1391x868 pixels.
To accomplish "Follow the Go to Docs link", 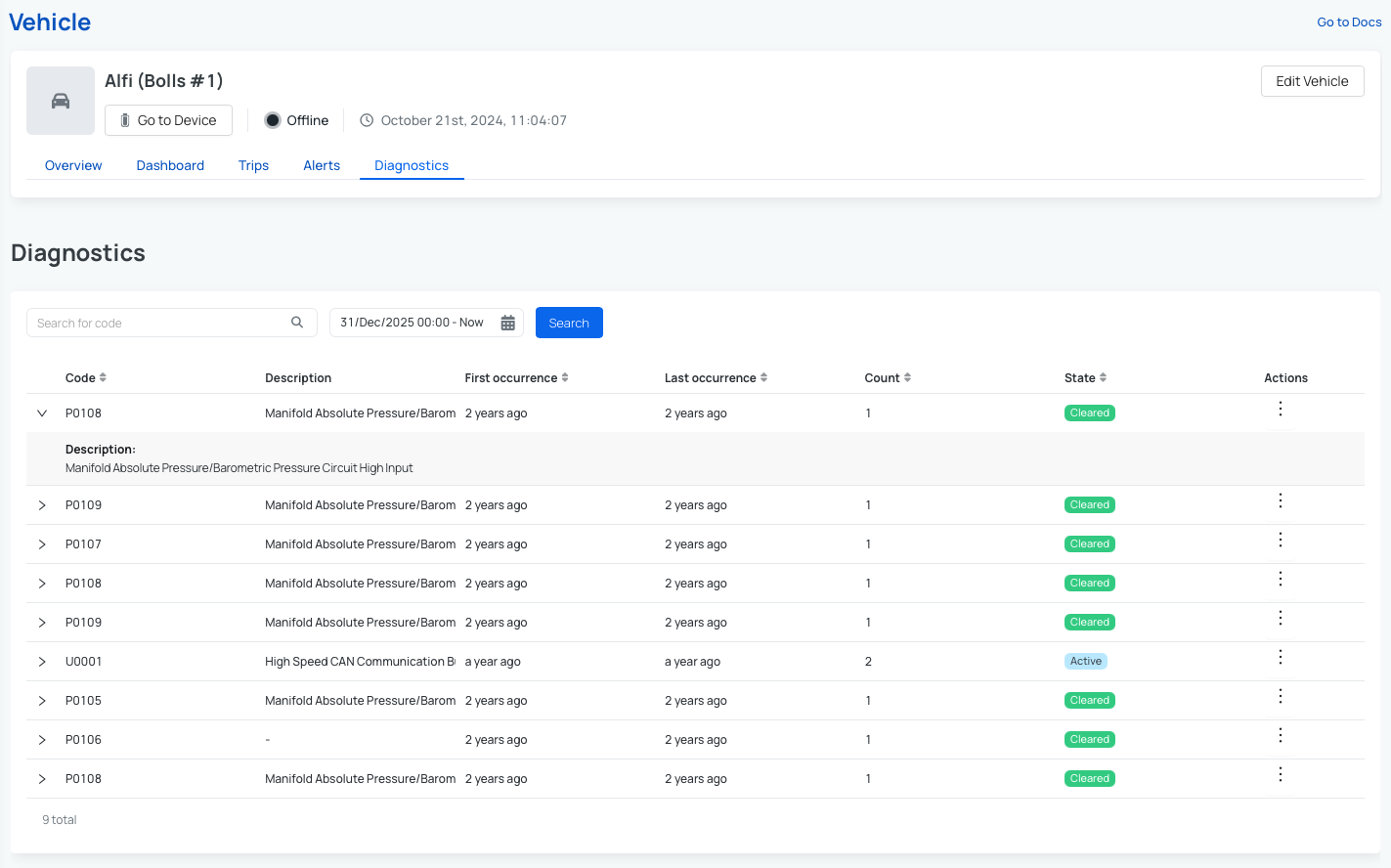I will pos(1349,22).
